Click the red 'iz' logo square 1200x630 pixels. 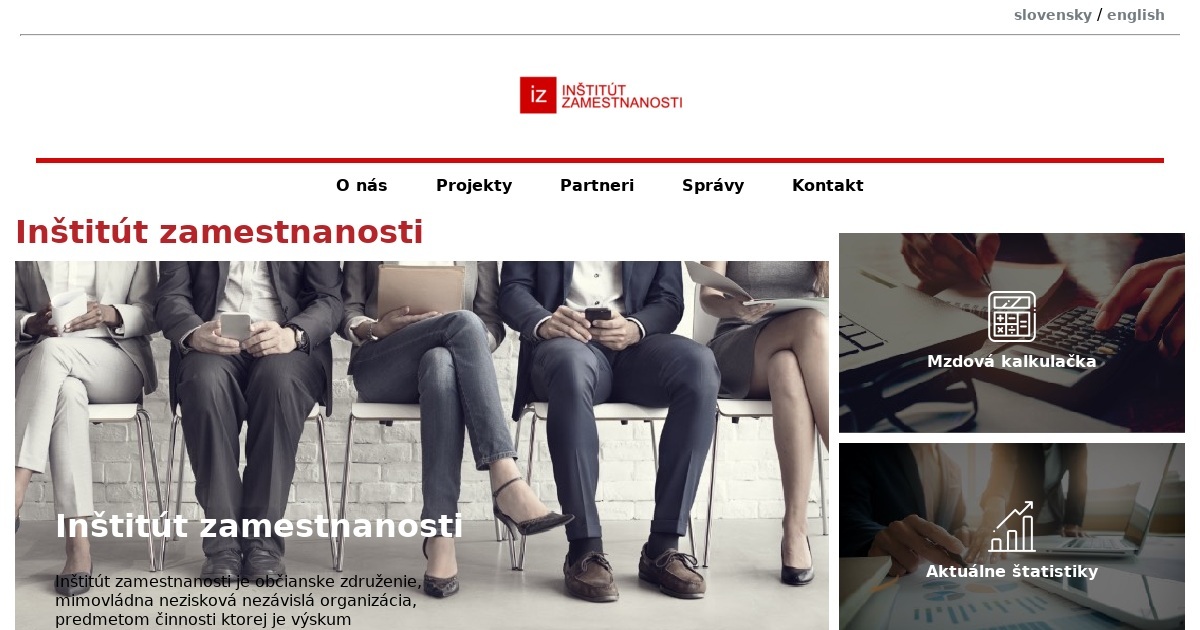(x=537, y=95)
